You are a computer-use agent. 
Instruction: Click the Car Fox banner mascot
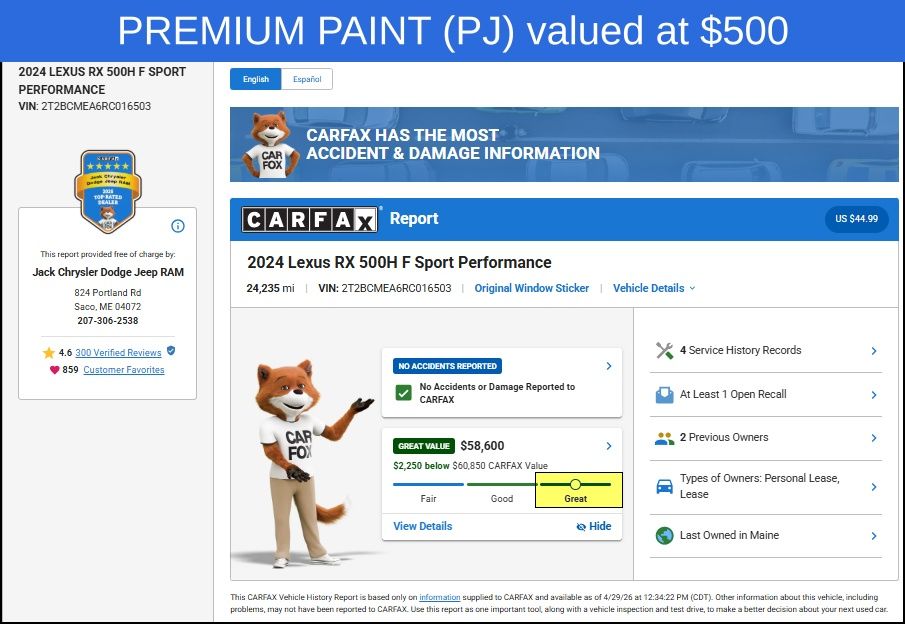pos(270,144)
